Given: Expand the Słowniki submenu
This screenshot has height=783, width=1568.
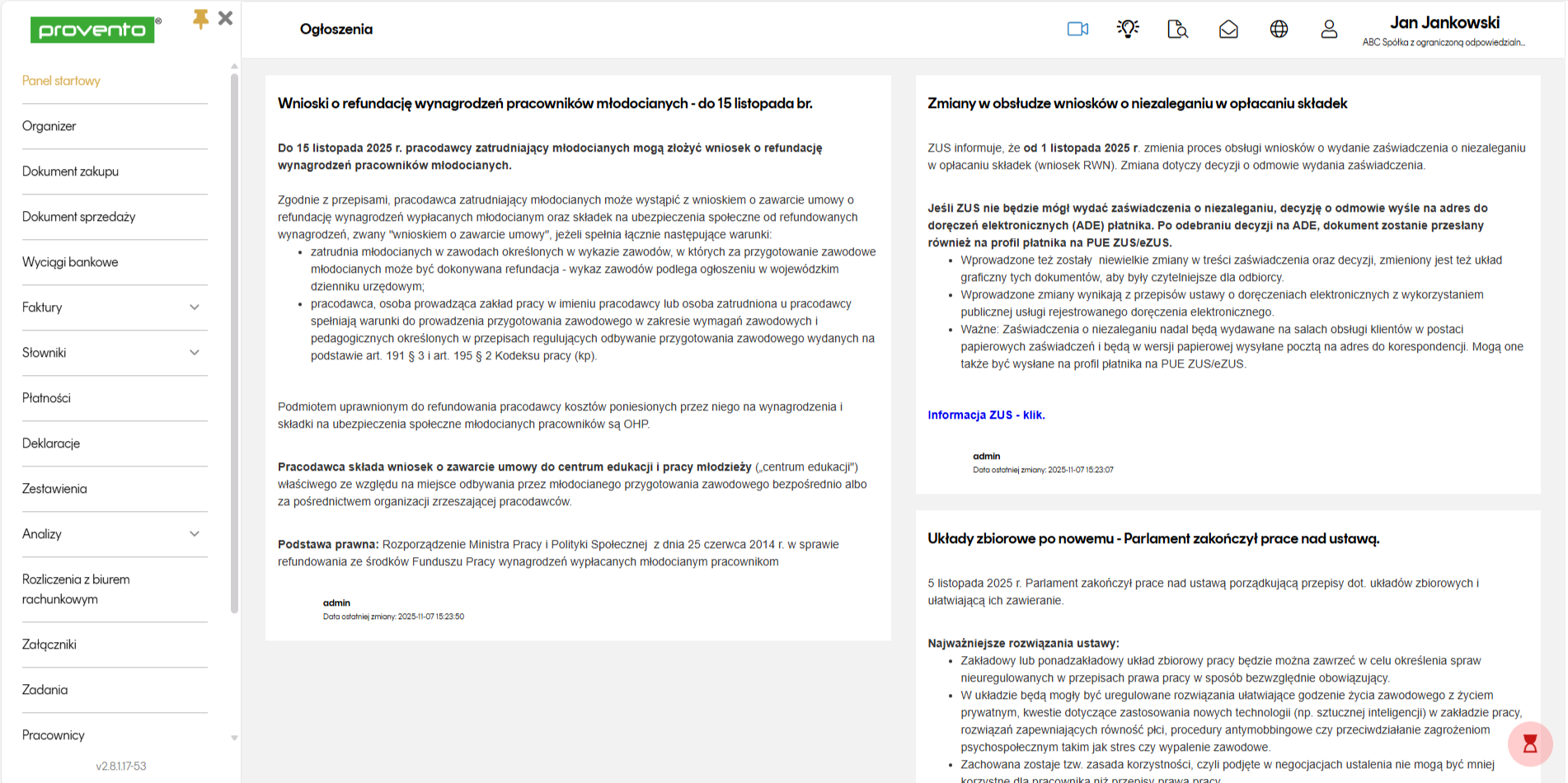Looking at the screenshot, I should 195,353.
